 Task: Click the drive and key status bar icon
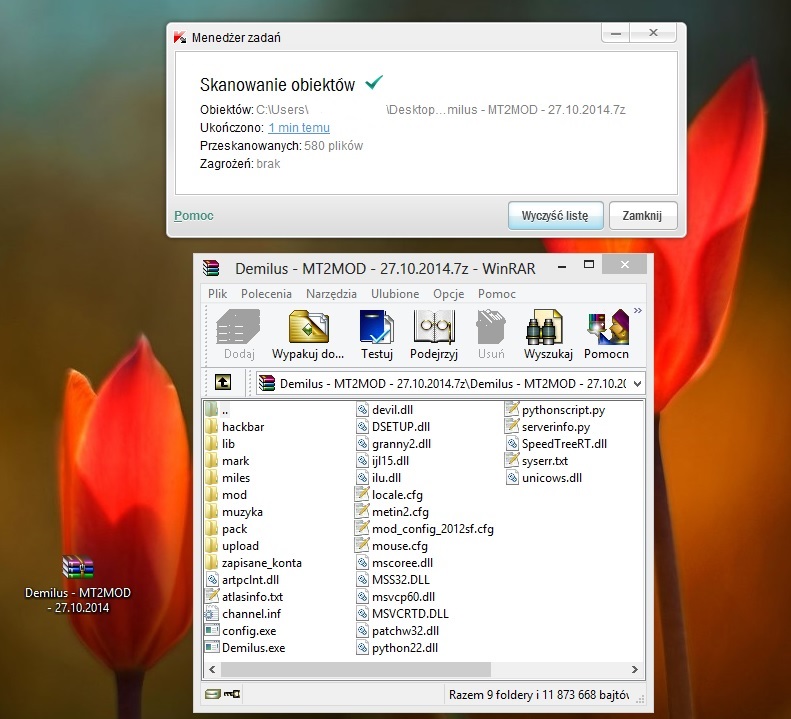(x=222, y=694)
